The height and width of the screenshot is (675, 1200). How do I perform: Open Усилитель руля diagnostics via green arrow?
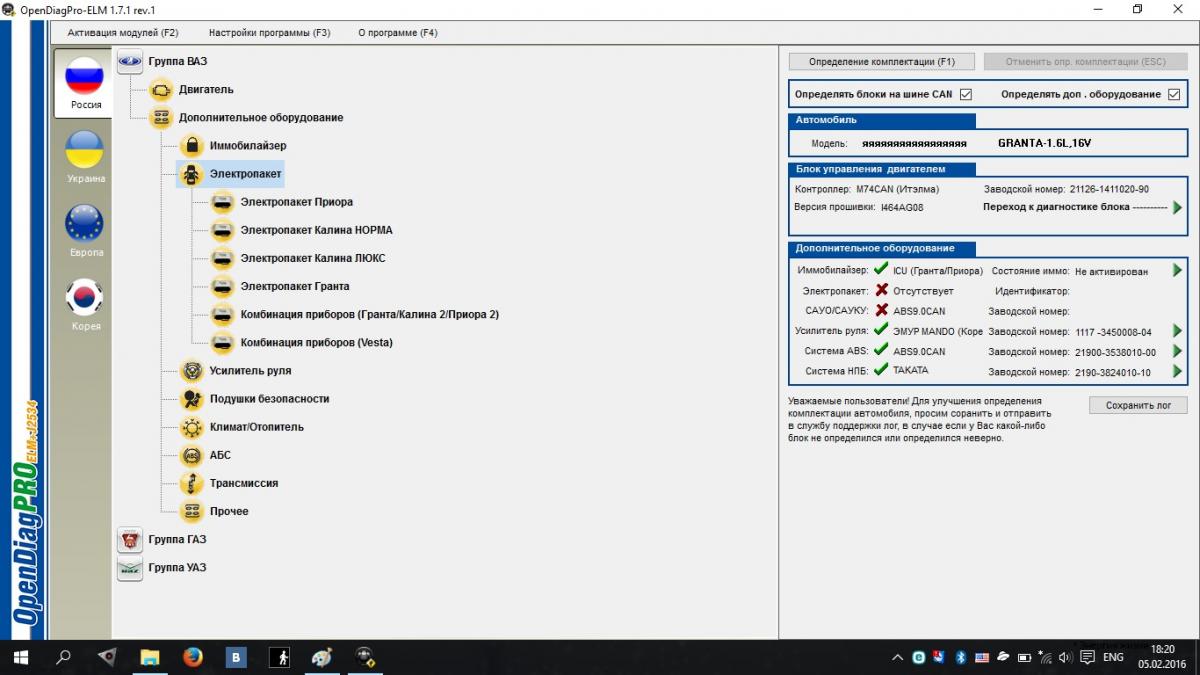coord(1177,331)
